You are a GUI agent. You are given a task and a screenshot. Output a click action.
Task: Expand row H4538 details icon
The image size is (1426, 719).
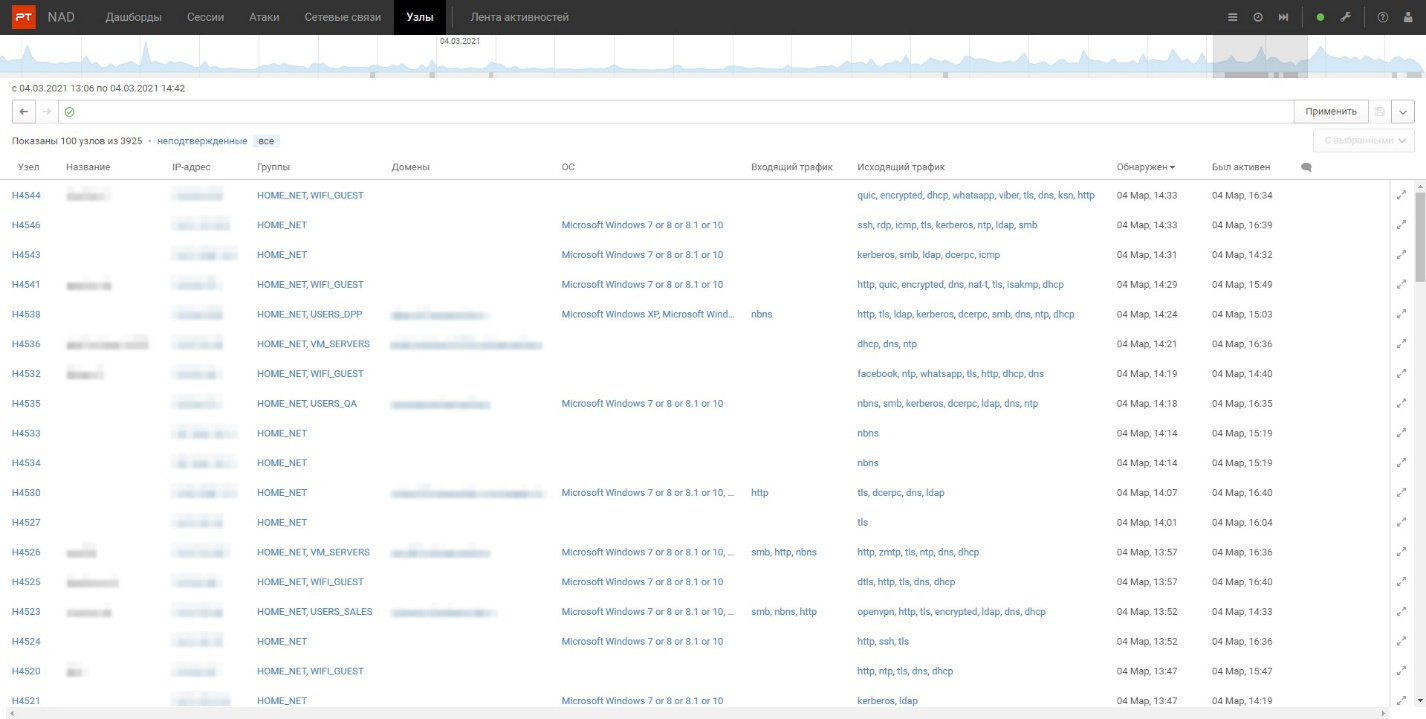(x=1401, y=314)
